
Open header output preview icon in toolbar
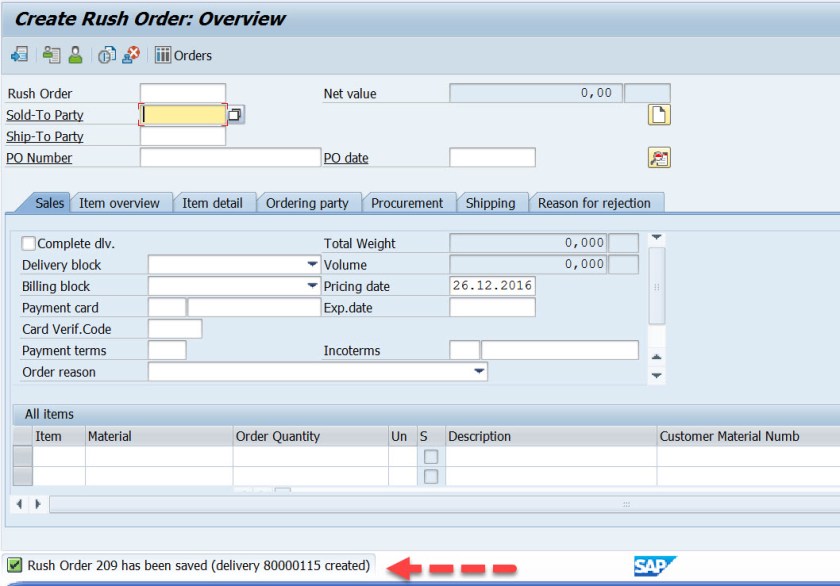(51, 55)
